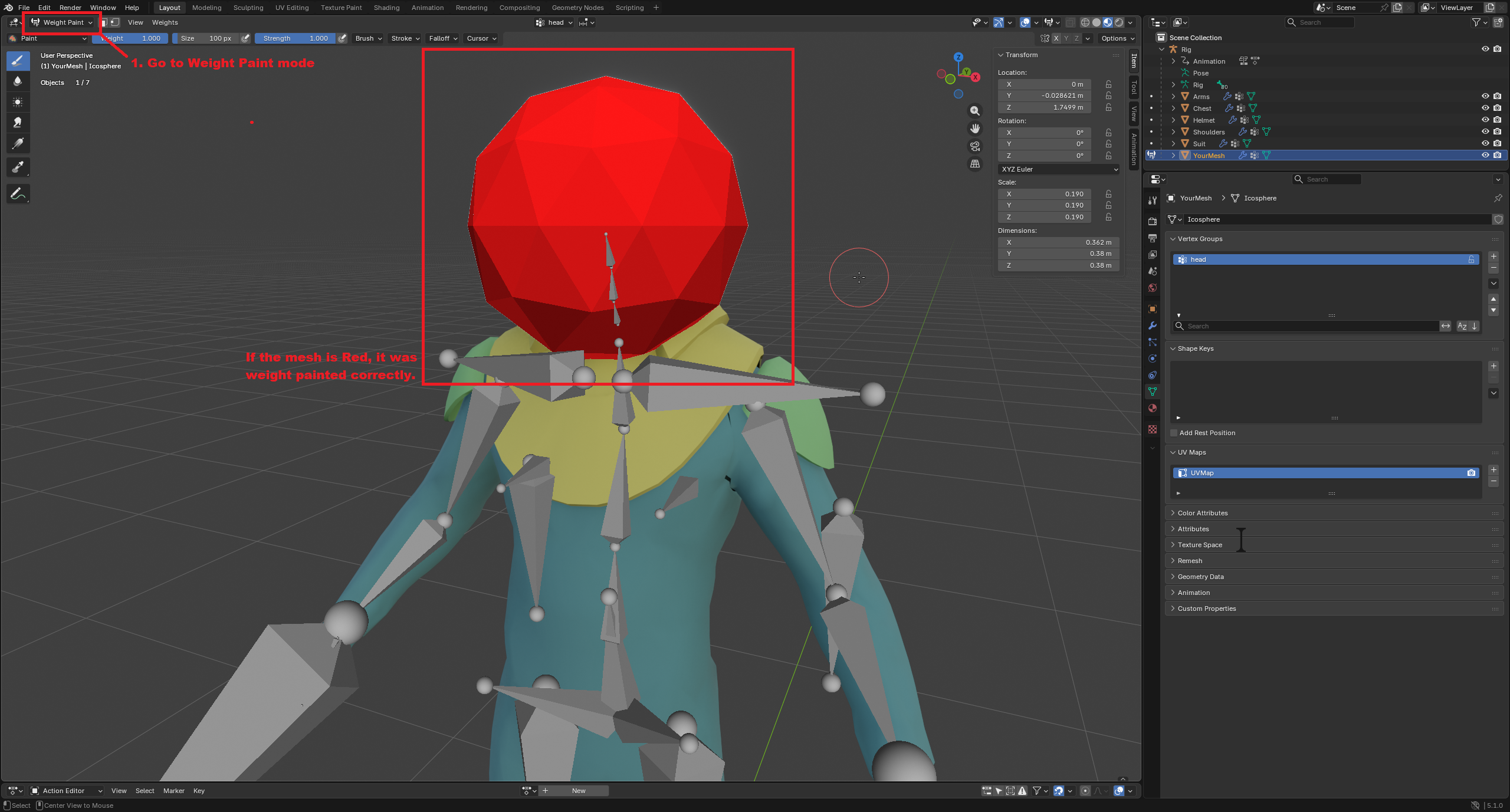
Task: Click the New action button
Action: (578, 791)
